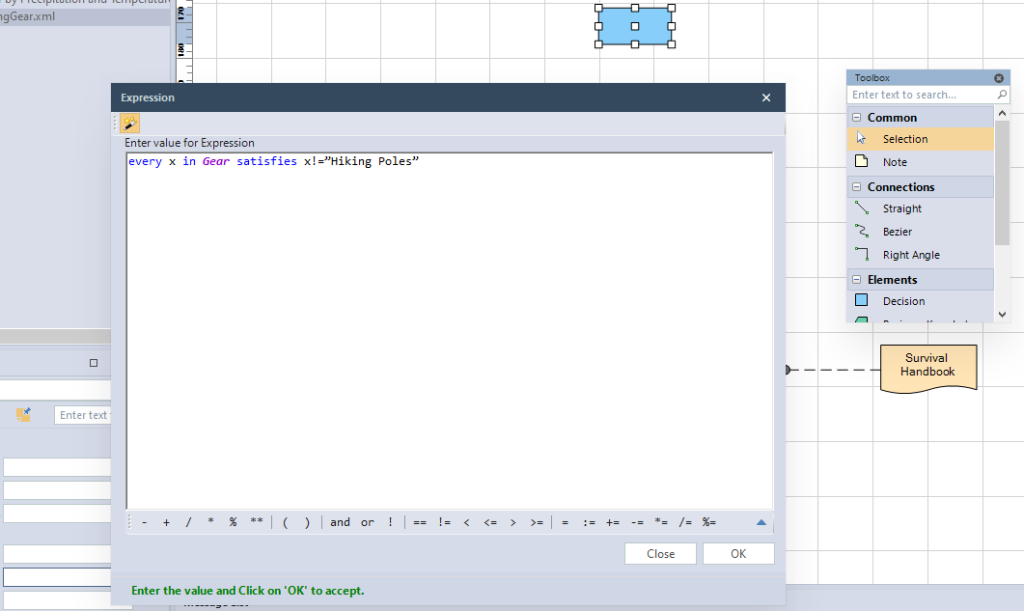Pick the Note tool in Toolbox
The height and width of the screenshot is (611, 1024).
[x=921, y=162]
